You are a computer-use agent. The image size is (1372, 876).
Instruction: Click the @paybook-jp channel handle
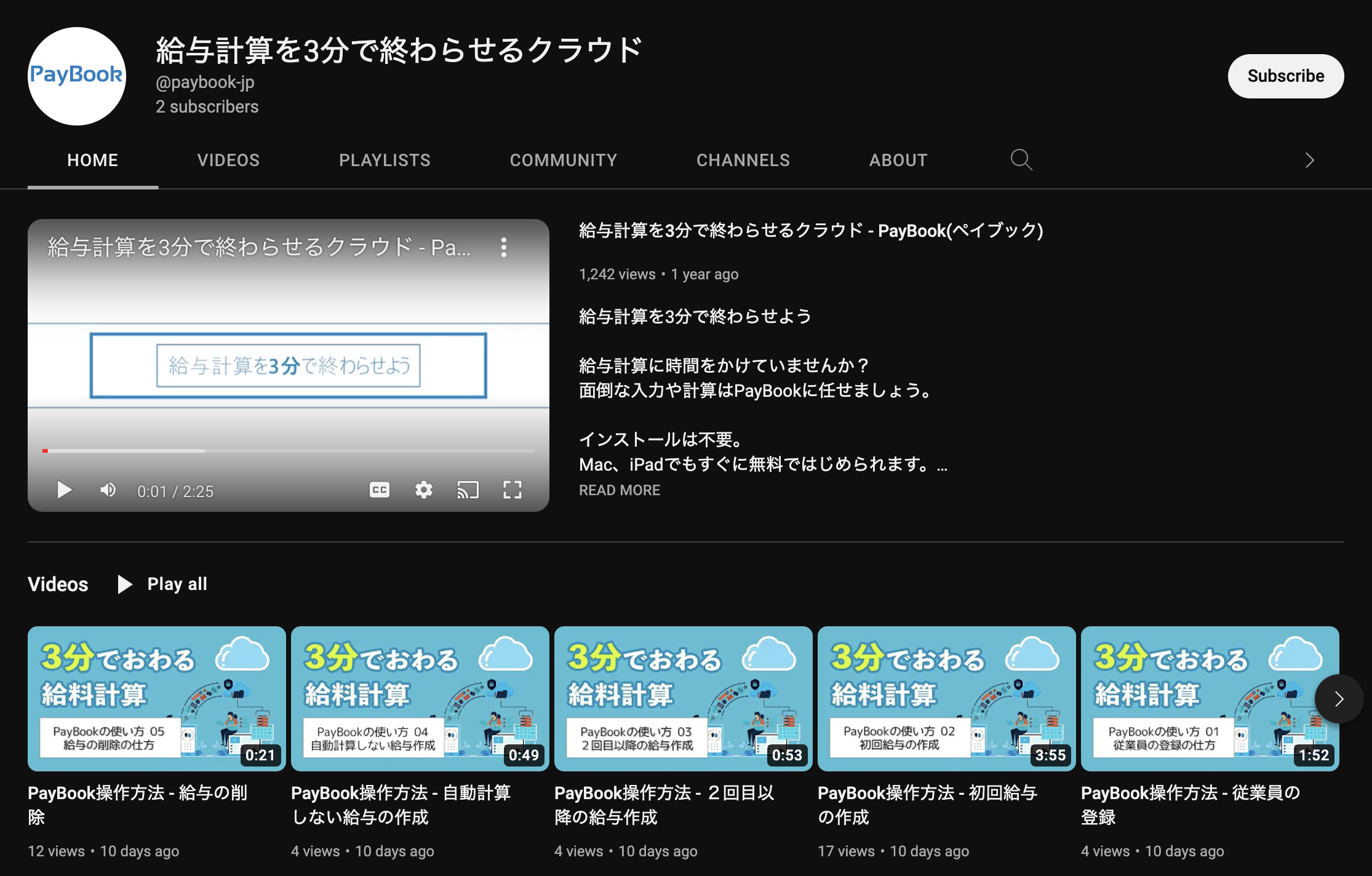tap(205, 82)
